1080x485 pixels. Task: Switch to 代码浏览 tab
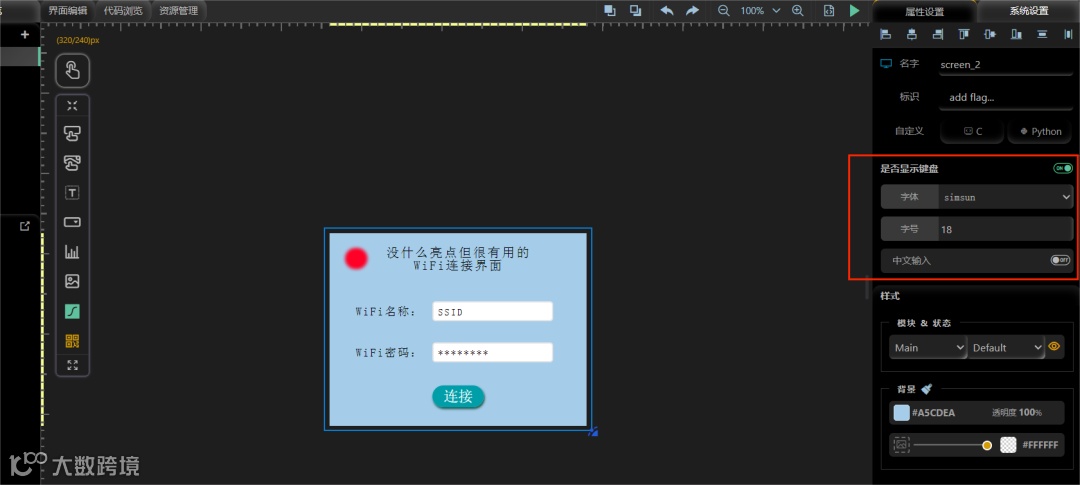(x=123, y=10)
